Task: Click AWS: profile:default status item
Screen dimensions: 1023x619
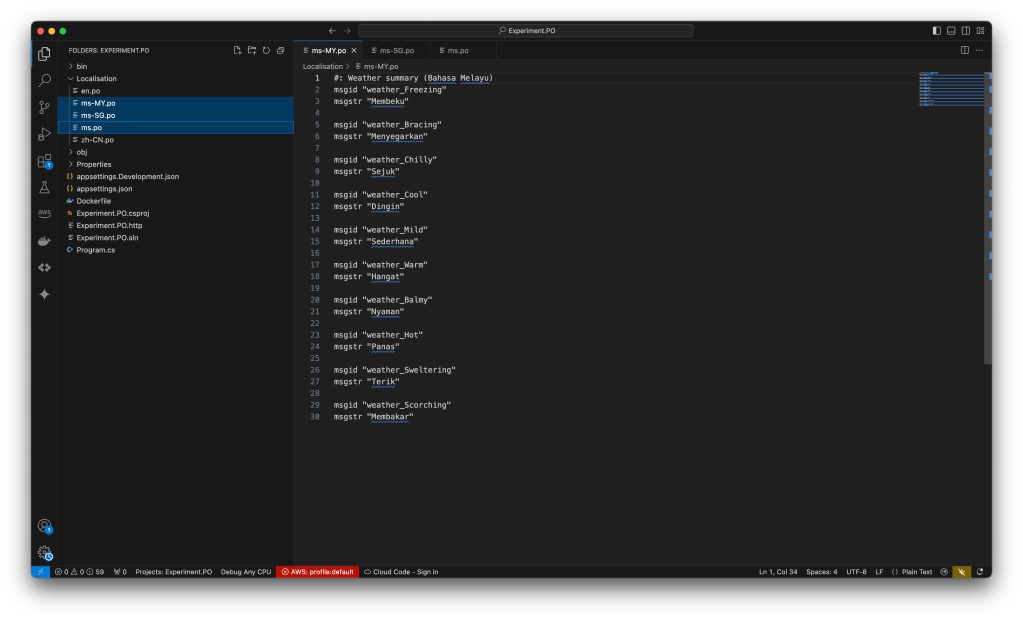Action: pos(317,572)
